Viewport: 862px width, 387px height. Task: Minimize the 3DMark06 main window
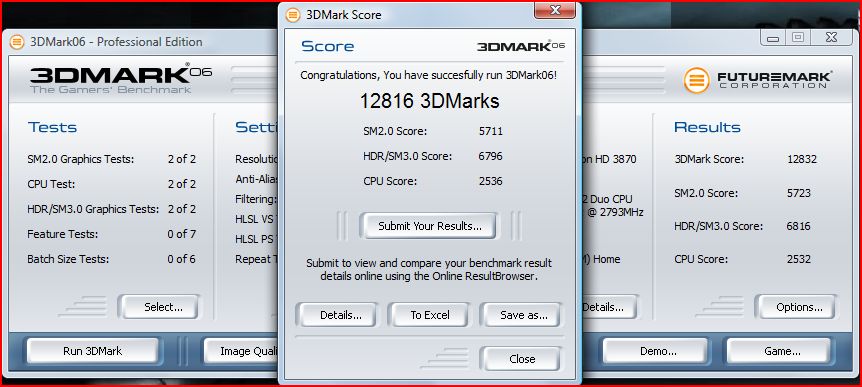(x=773, y=37)
